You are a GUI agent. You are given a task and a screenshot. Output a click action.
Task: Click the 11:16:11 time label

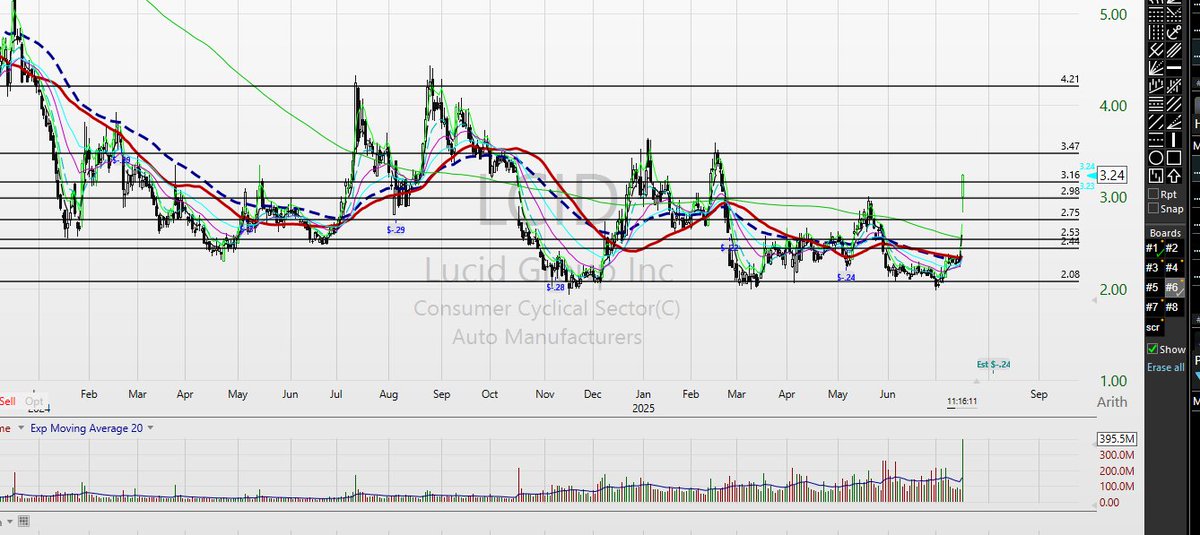pyautogui.click(x=963, y=400)
